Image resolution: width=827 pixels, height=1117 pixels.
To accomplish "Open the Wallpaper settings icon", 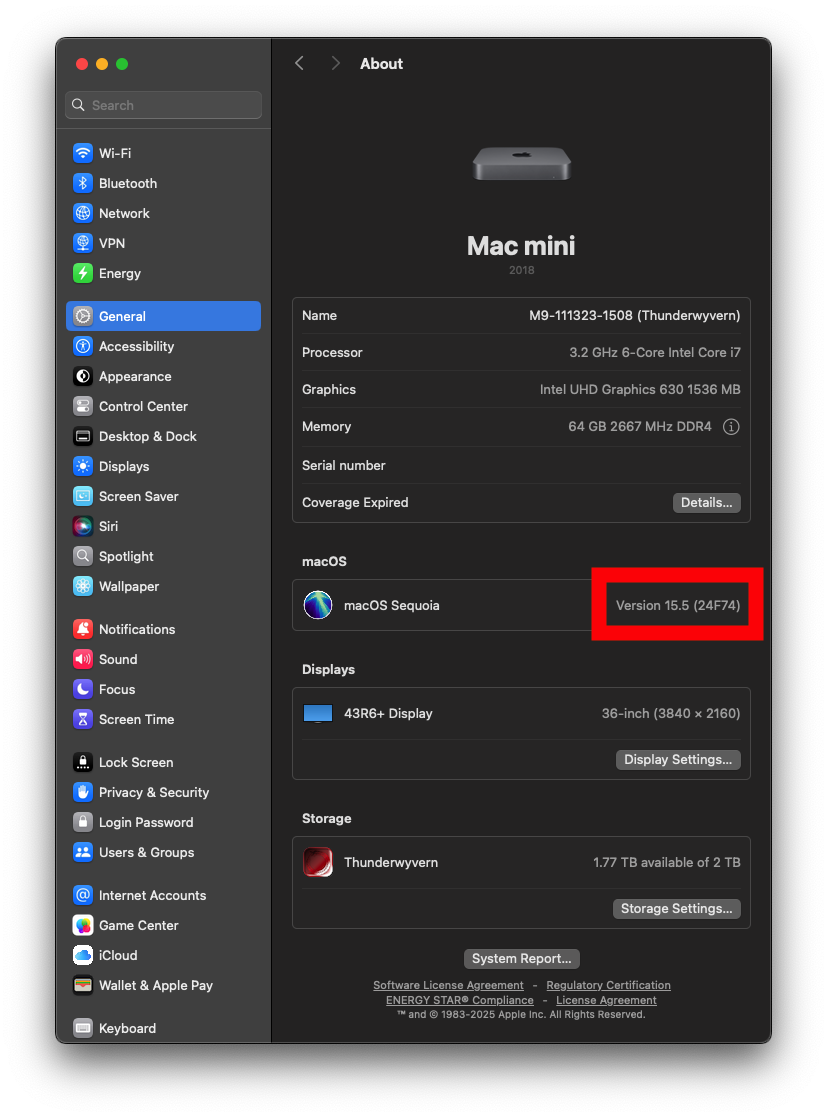I will pyautogui.click(x=83, y=586).
